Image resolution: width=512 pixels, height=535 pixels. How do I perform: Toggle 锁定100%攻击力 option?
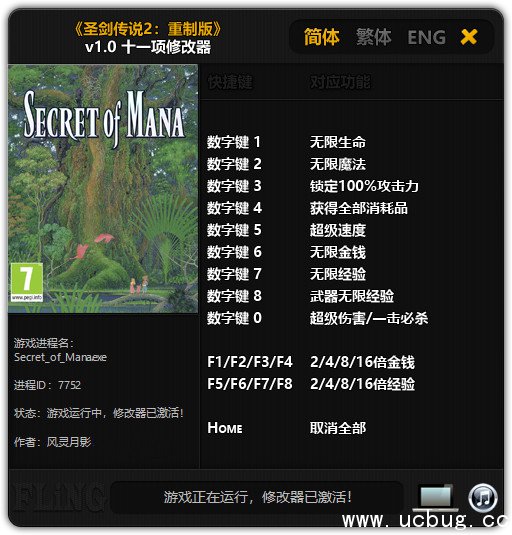[x=364, y=186]
